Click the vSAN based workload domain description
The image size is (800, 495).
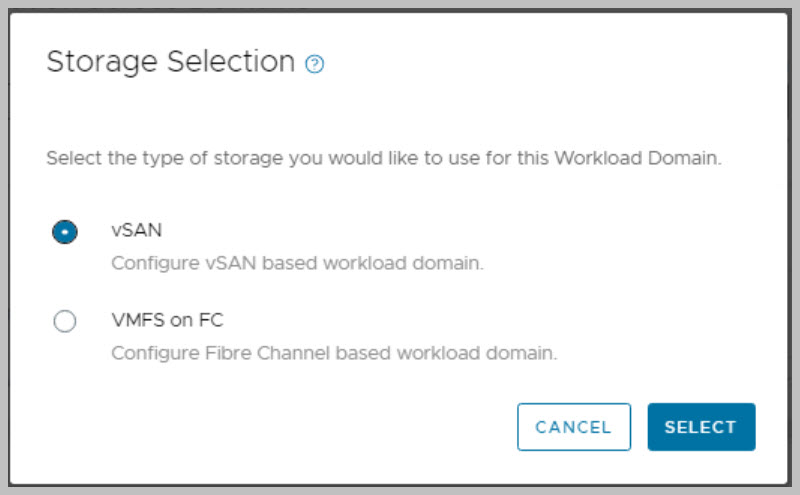click(x=297, y=263)
